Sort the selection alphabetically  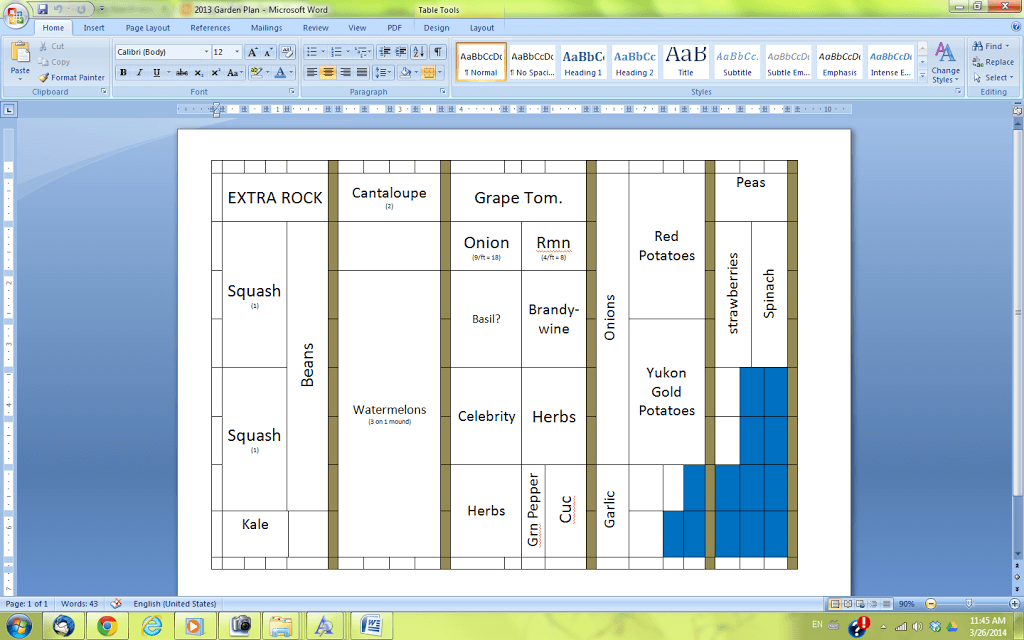(x=419, y=52)
